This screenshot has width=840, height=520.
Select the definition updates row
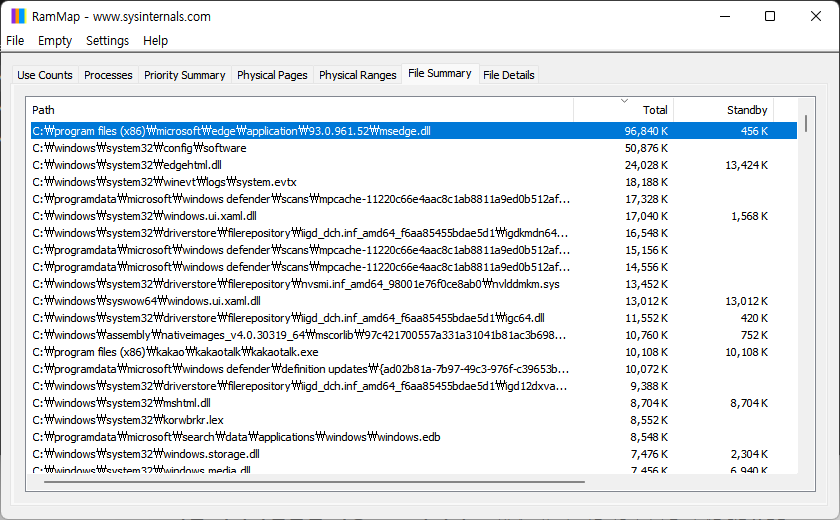pos(414,369)
